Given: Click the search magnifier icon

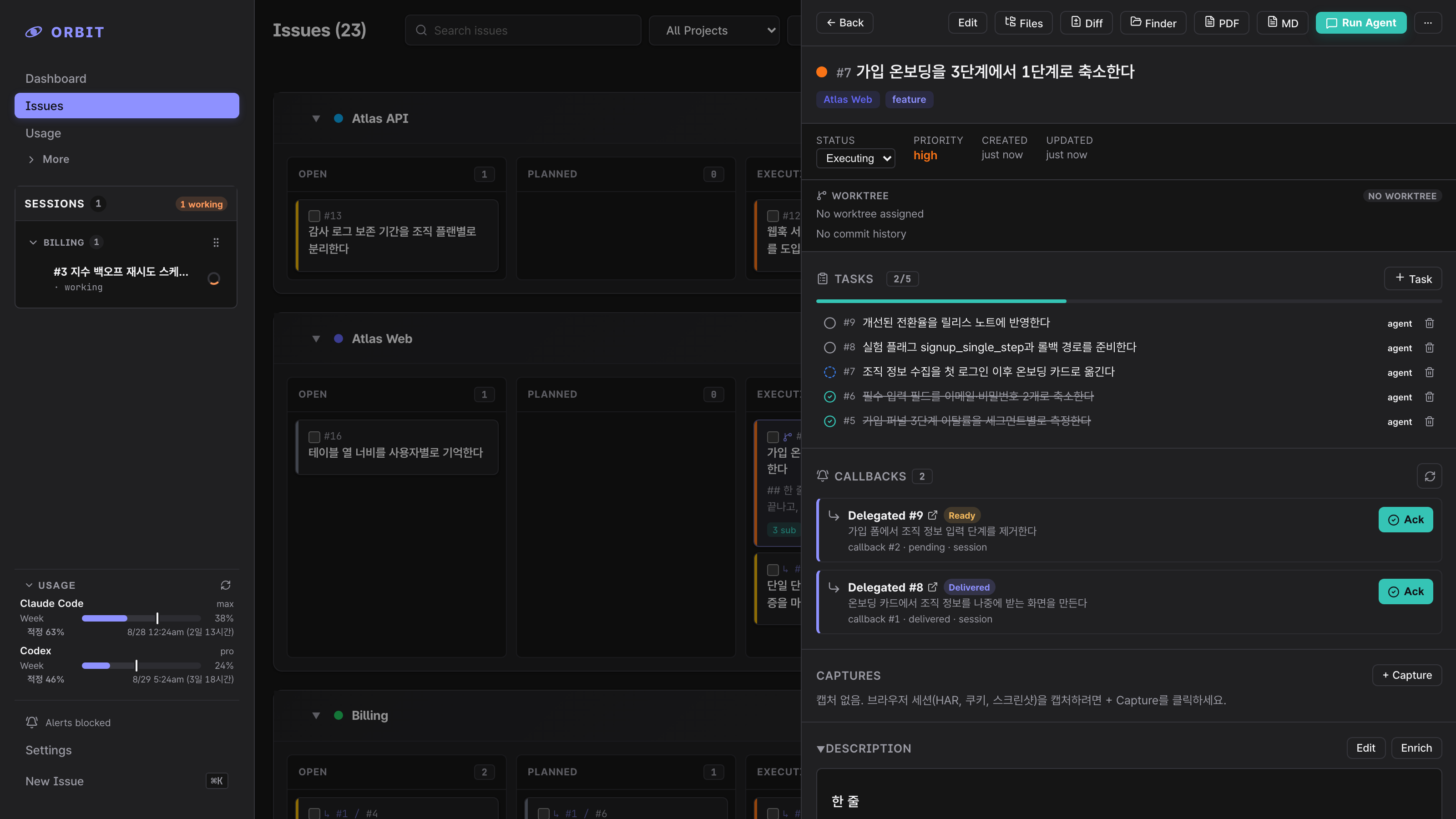Looking at the screenshot, I should pyautogui.click(x=421, y=30).
